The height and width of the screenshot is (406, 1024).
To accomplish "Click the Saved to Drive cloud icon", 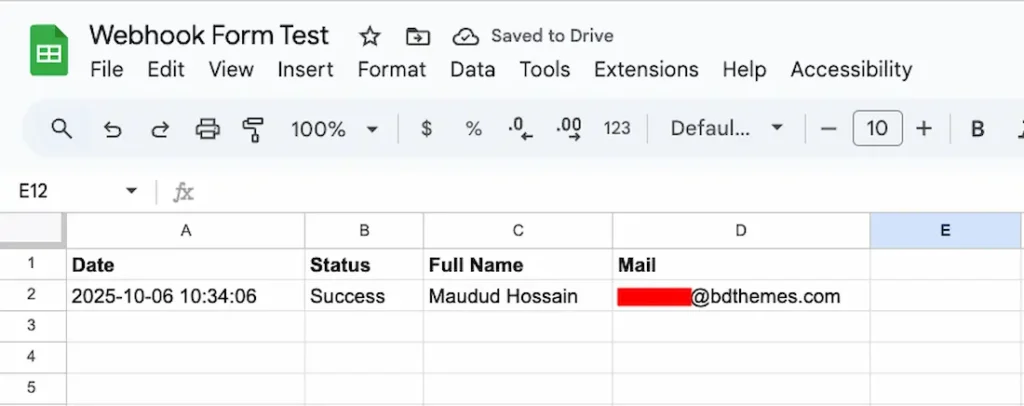I will tap(466, 37).
